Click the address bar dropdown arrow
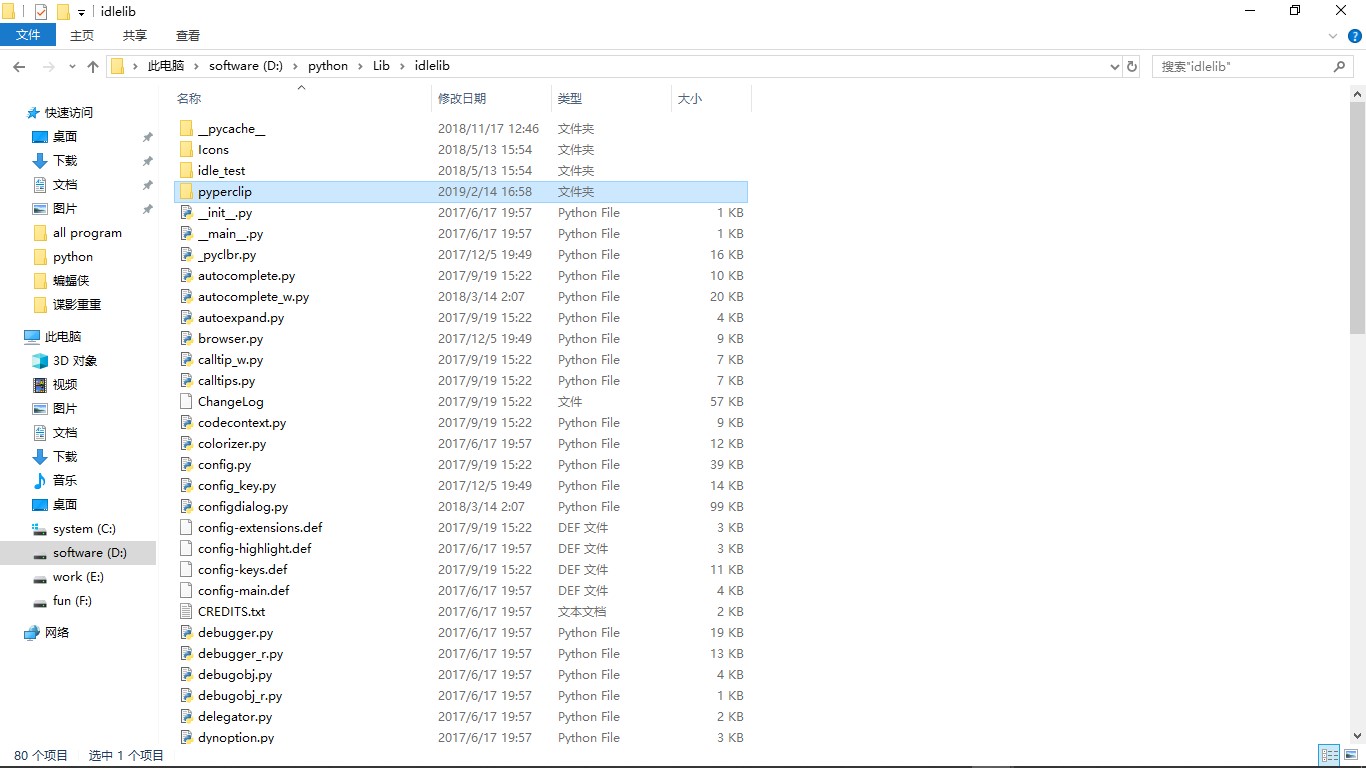1366x768 pixels. [x=1115, y=66]
